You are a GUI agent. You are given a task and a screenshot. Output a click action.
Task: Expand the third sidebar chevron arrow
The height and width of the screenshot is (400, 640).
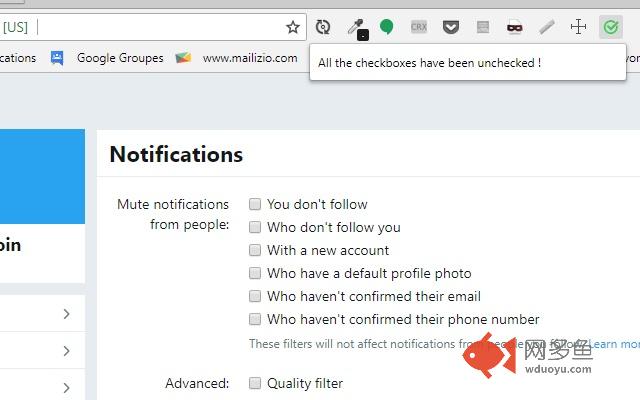click(67, 388)
